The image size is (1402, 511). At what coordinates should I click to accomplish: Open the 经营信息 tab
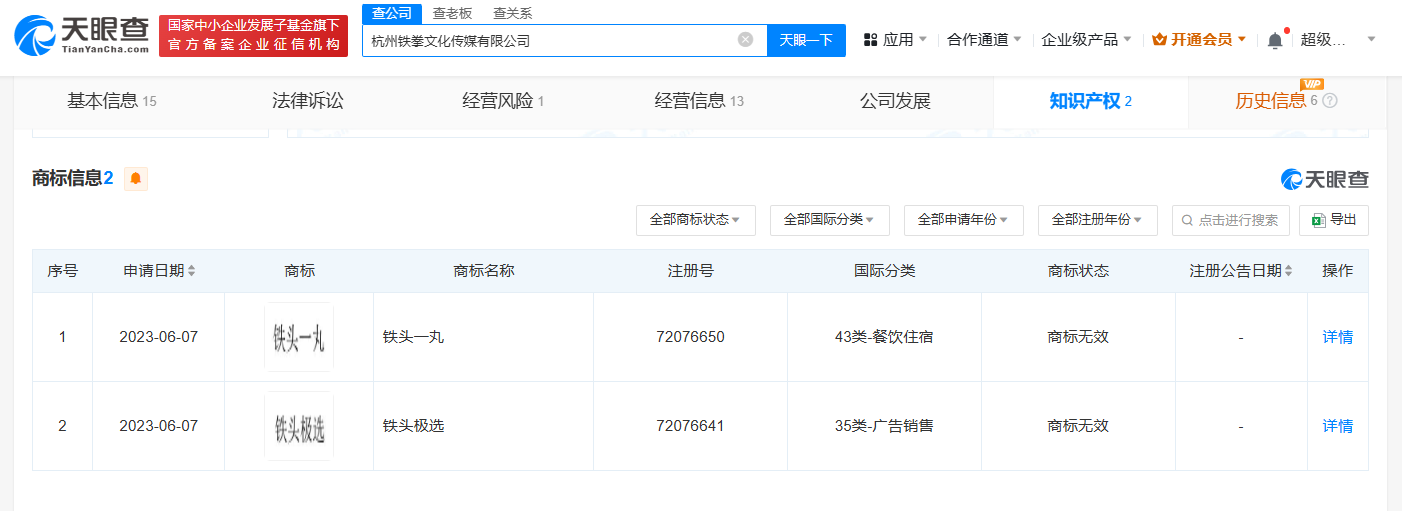[699, 101]
